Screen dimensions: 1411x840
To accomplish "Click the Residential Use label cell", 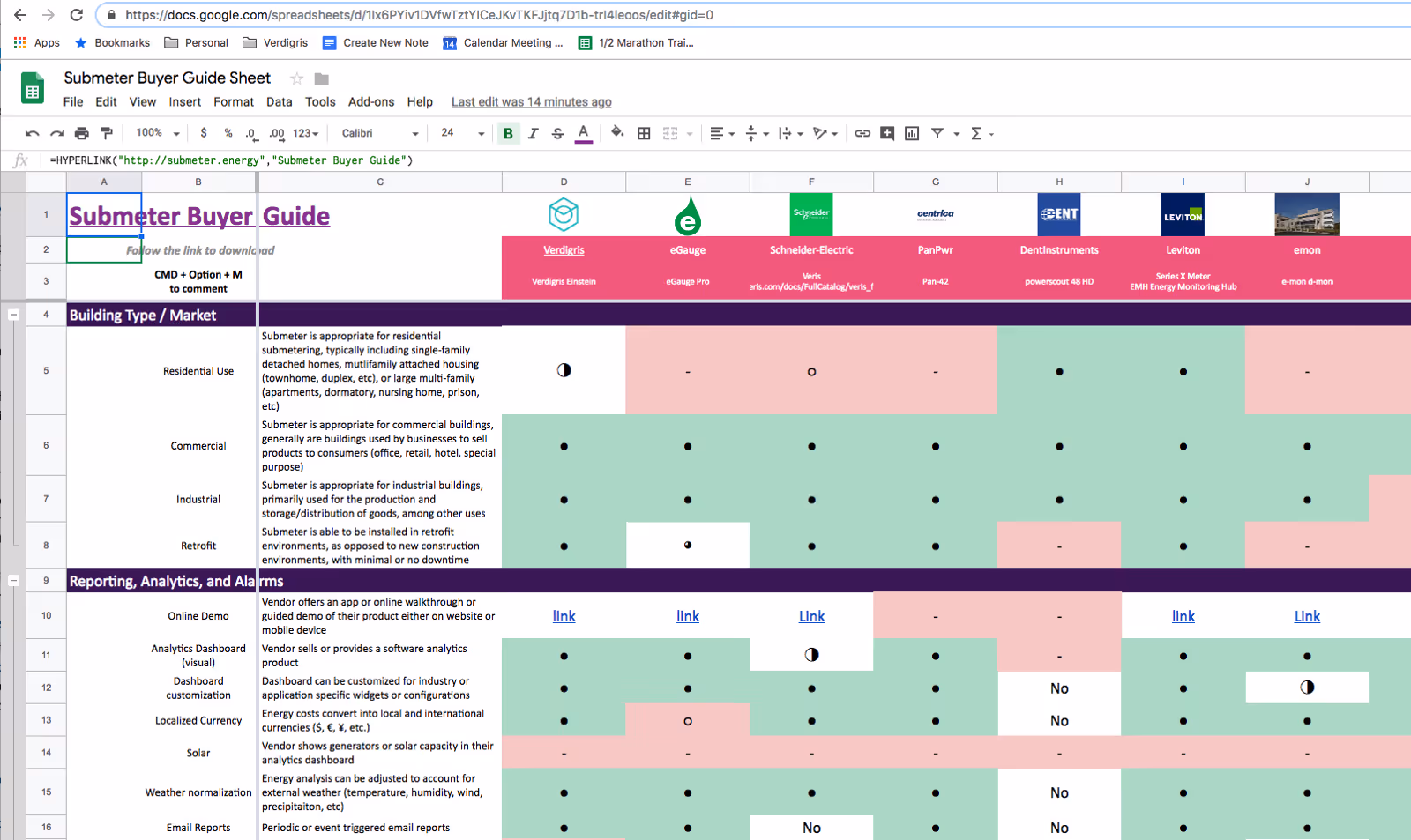I will pos(198,371).
